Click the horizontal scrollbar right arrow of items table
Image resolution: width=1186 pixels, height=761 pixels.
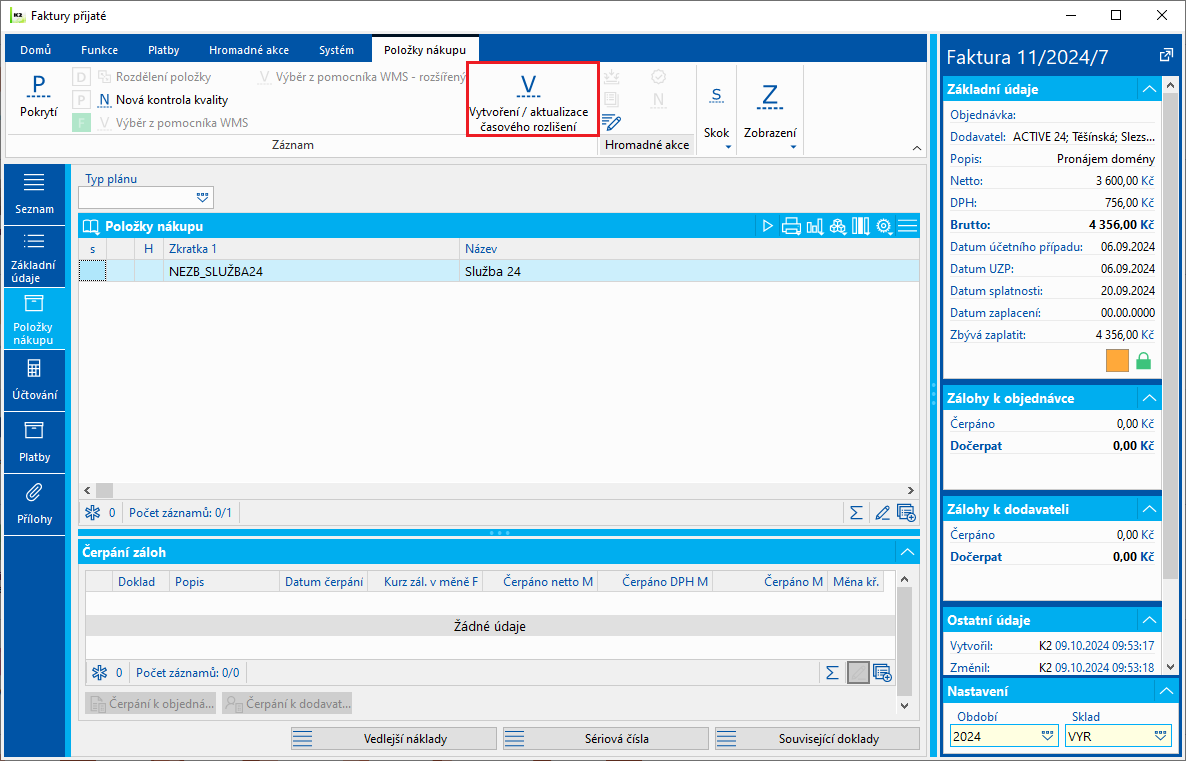click(x=911, y=490)
